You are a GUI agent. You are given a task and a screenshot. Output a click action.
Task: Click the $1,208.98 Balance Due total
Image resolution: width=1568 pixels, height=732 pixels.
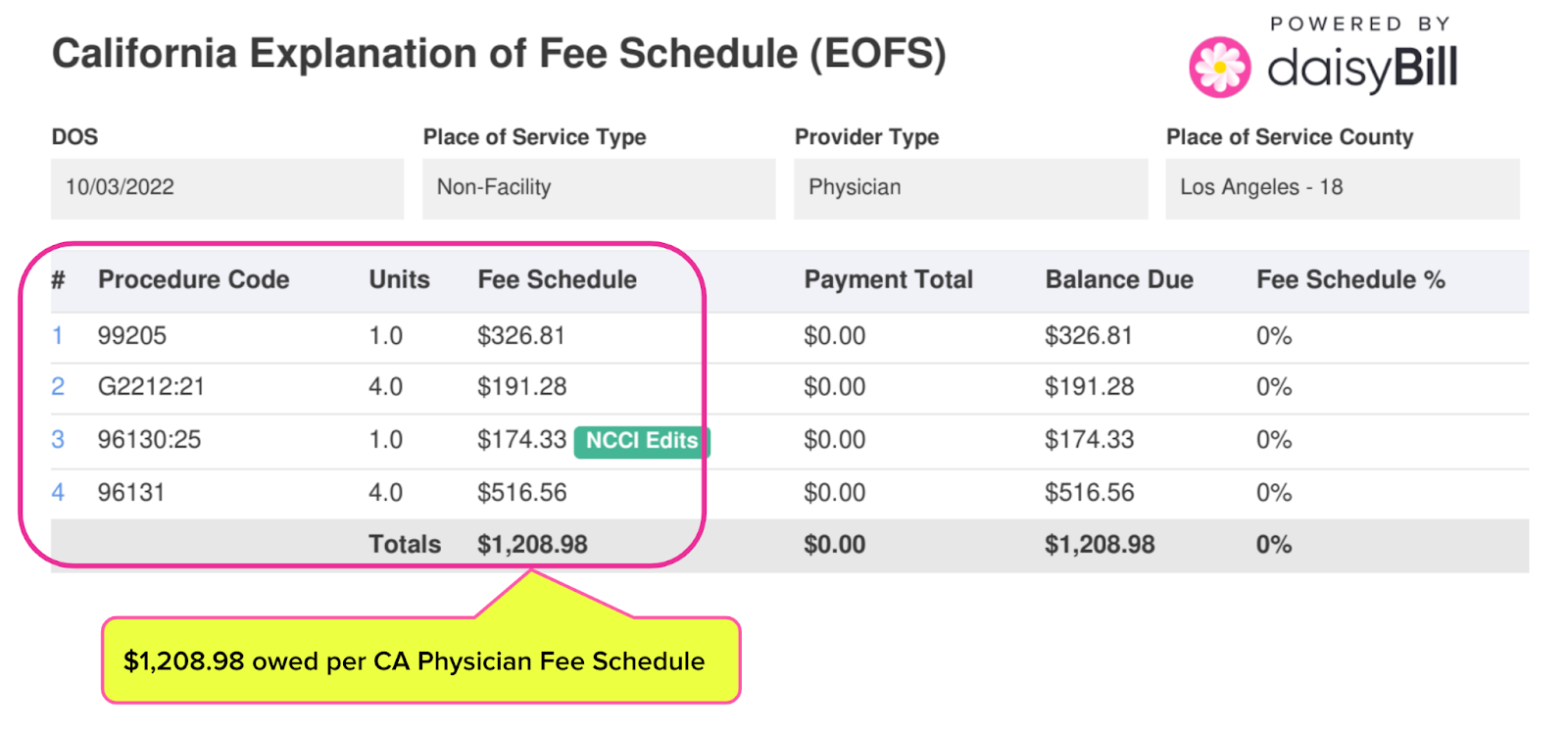(1100, 545)
